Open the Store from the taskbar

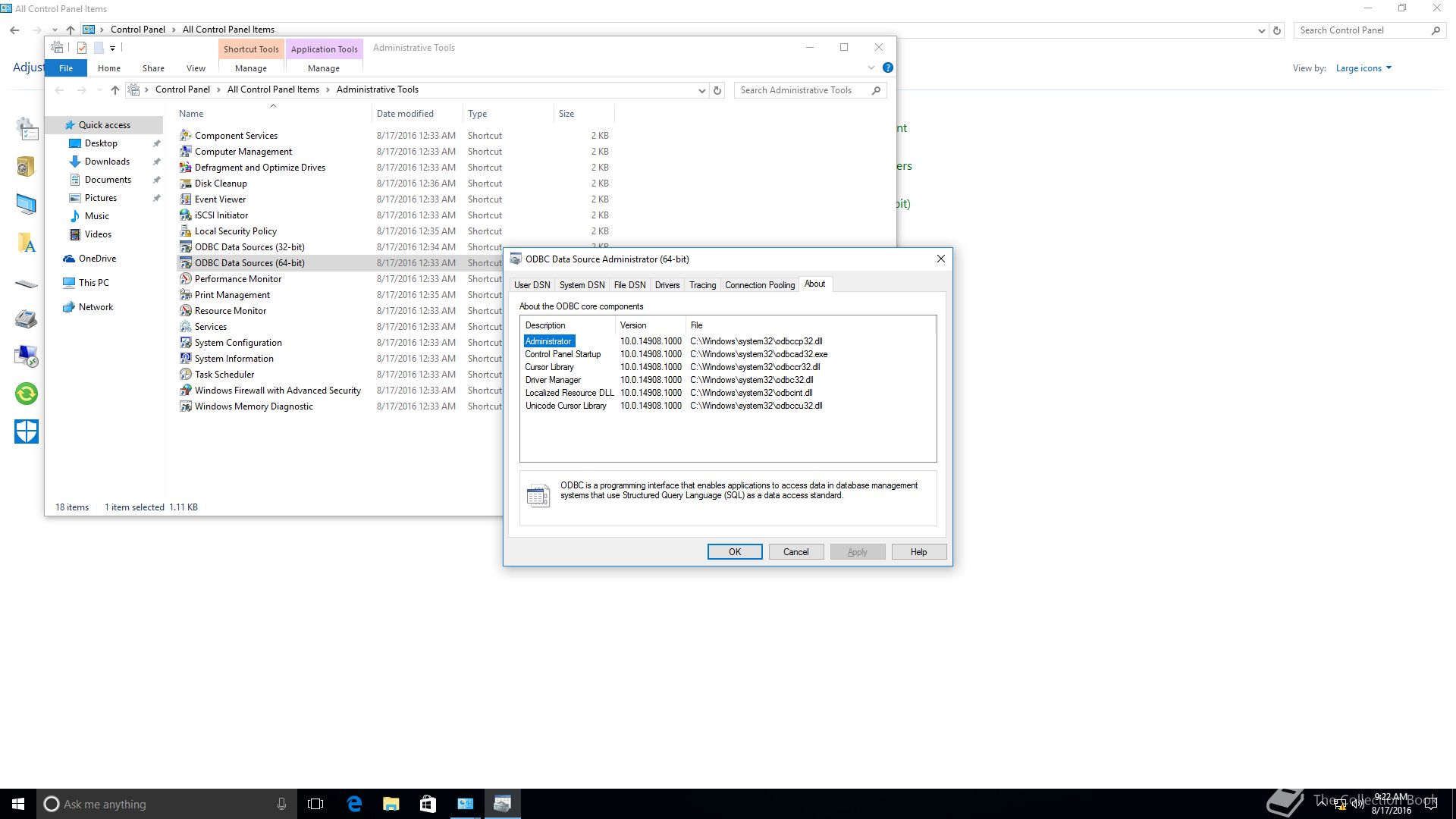pos(428,804)
